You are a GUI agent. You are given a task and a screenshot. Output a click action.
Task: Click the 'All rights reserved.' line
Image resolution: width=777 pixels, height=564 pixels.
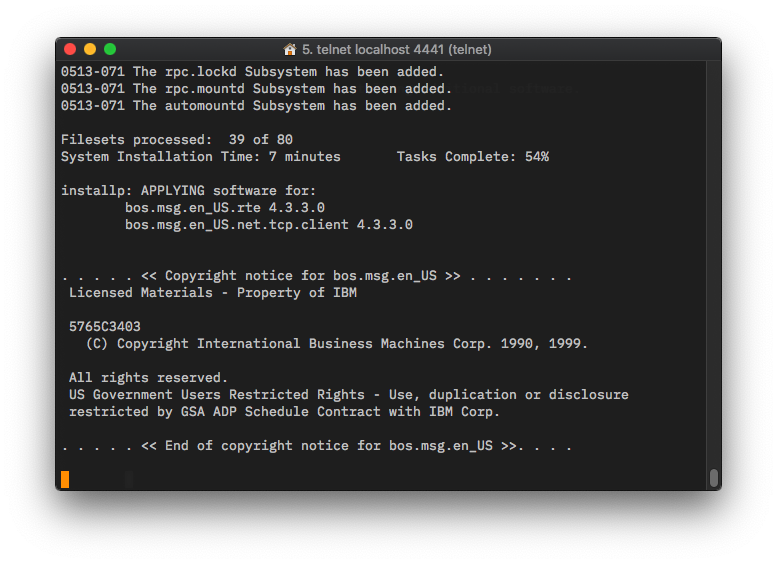click(148, 377)
